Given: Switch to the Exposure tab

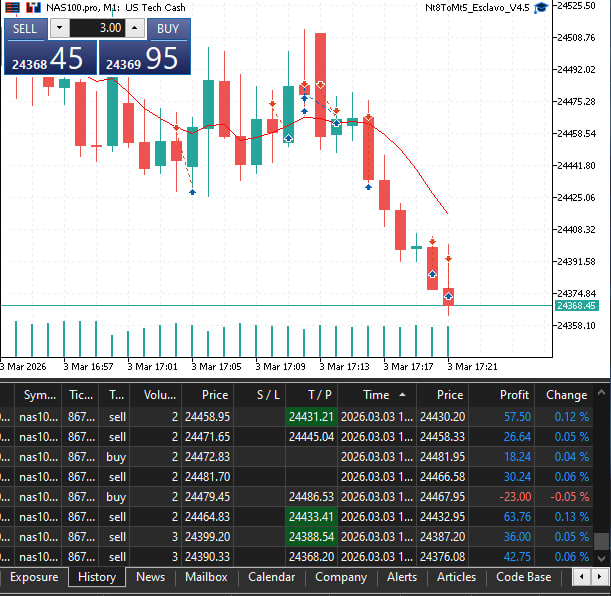Looking at the screenshot, I should click(34, 577).
